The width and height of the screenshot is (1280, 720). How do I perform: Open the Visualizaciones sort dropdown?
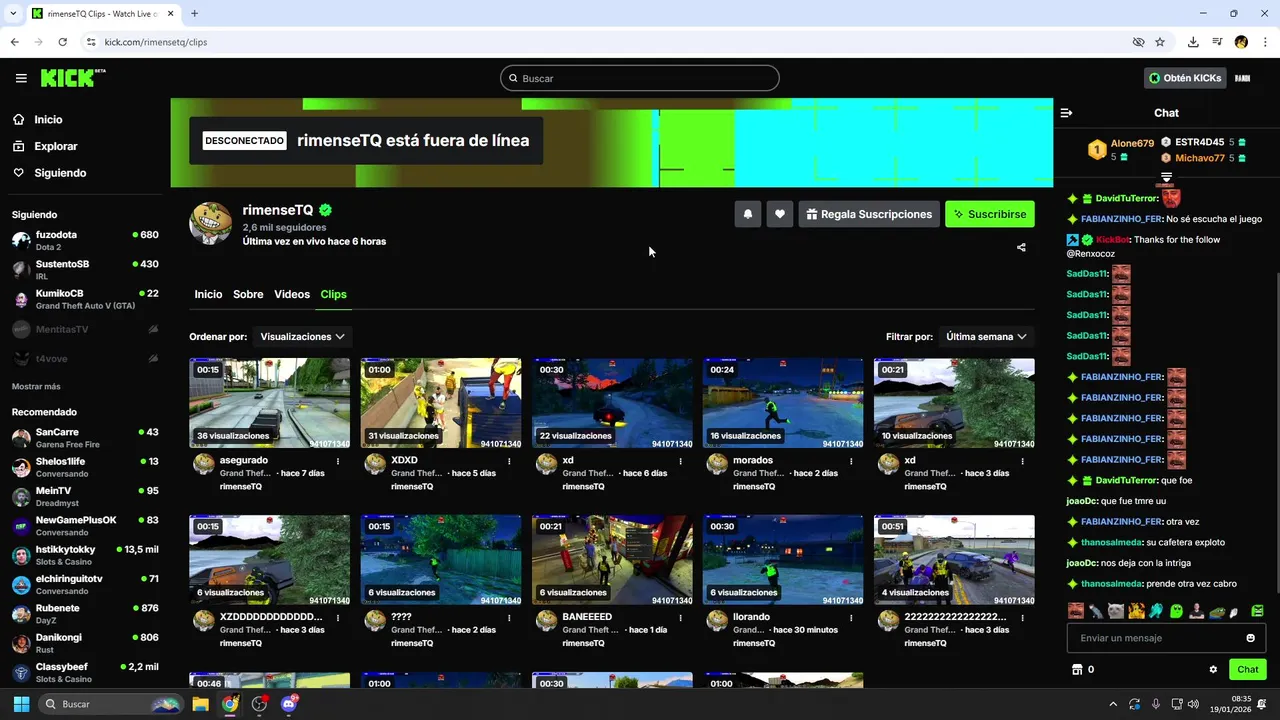coord(302,337)
